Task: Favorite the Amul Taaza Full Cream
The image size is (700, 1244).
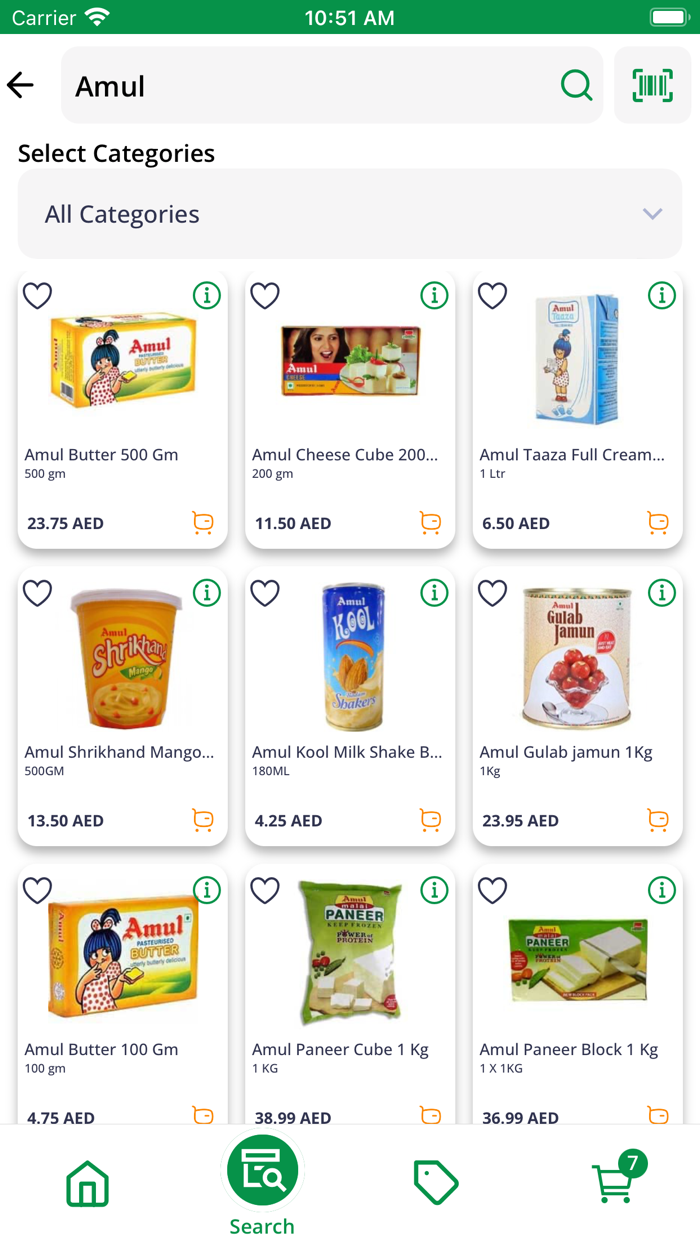Action: [x=492, y=296]
